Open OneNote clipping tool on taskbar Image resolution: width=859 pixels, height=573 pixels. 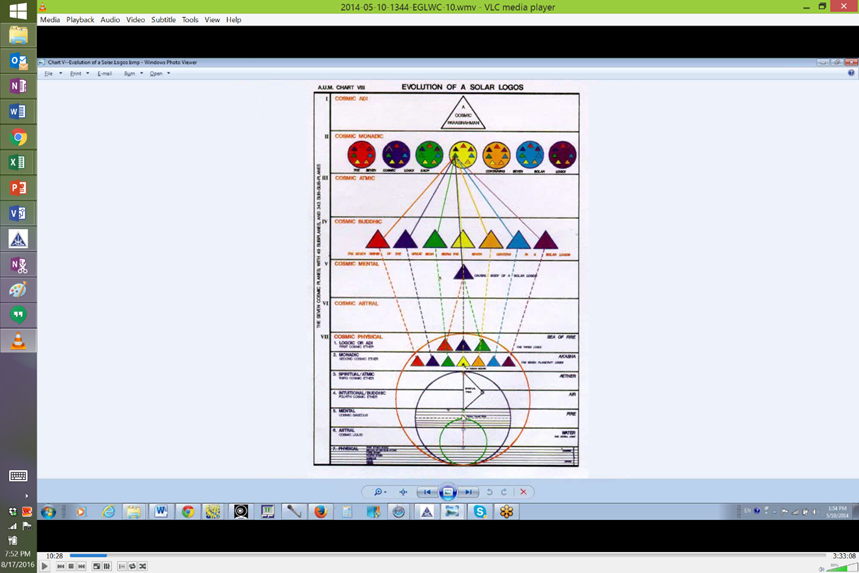[18, 265]
